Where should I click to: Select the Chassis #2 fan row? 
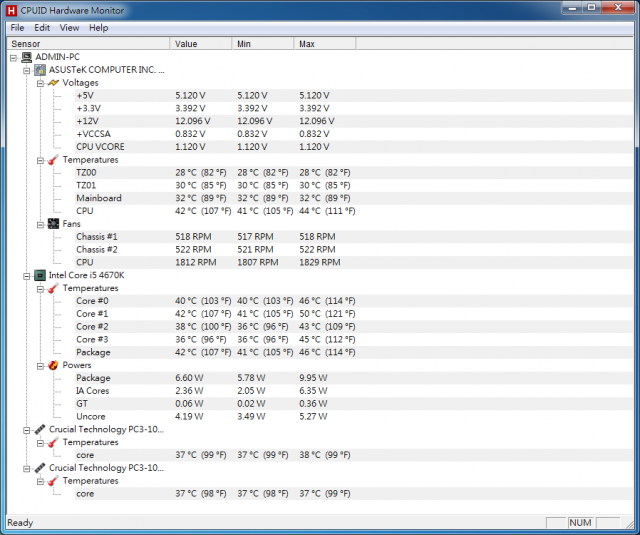click(x=354, y=250)
